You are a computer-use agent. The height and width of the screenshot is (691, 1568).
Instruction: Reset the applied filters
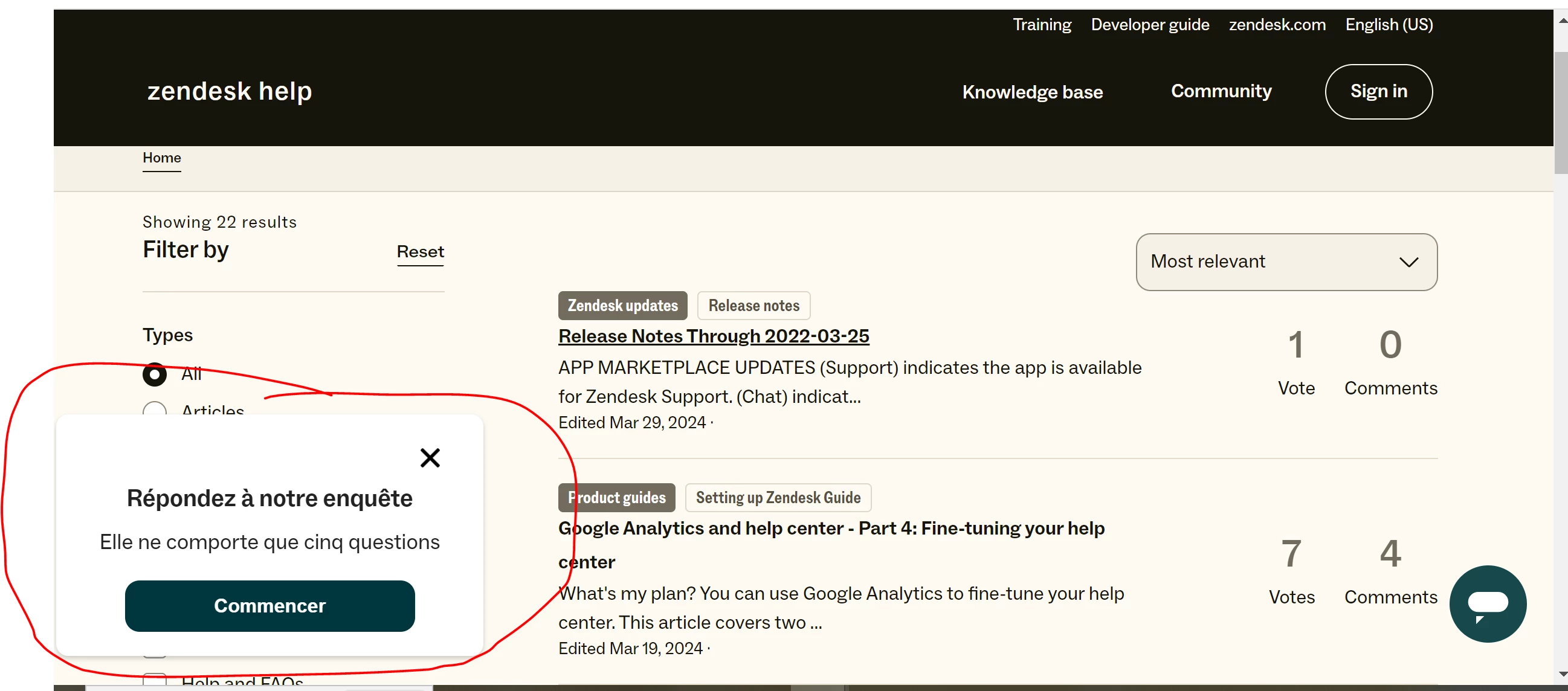pos(420,251)
